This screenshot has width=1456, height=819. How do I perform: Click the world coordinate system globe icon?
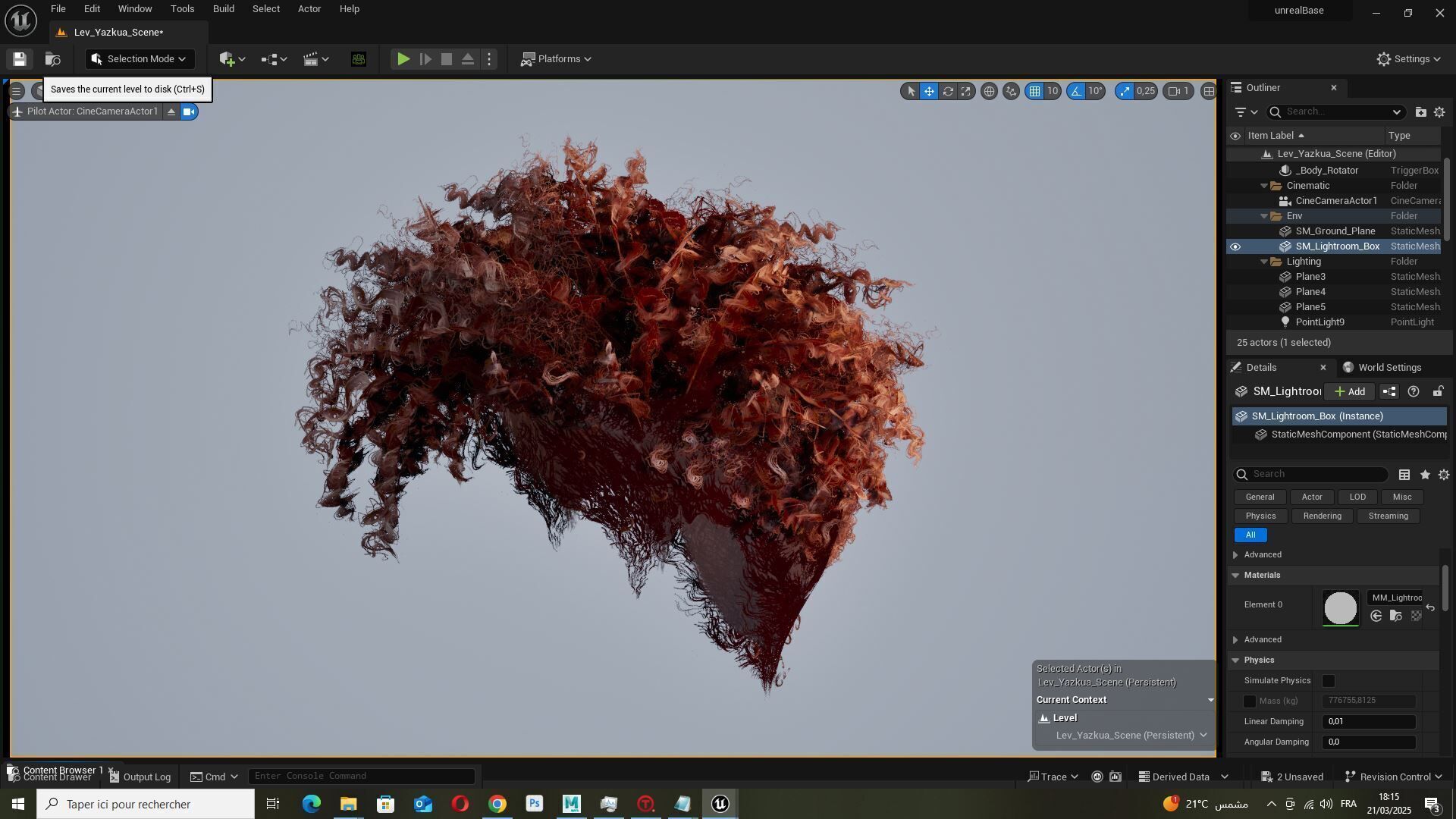(989, 91)
